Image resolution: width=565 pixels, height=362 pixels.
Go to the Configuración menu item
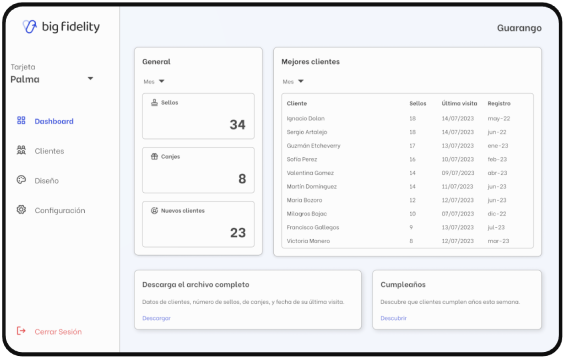[60, 210]
